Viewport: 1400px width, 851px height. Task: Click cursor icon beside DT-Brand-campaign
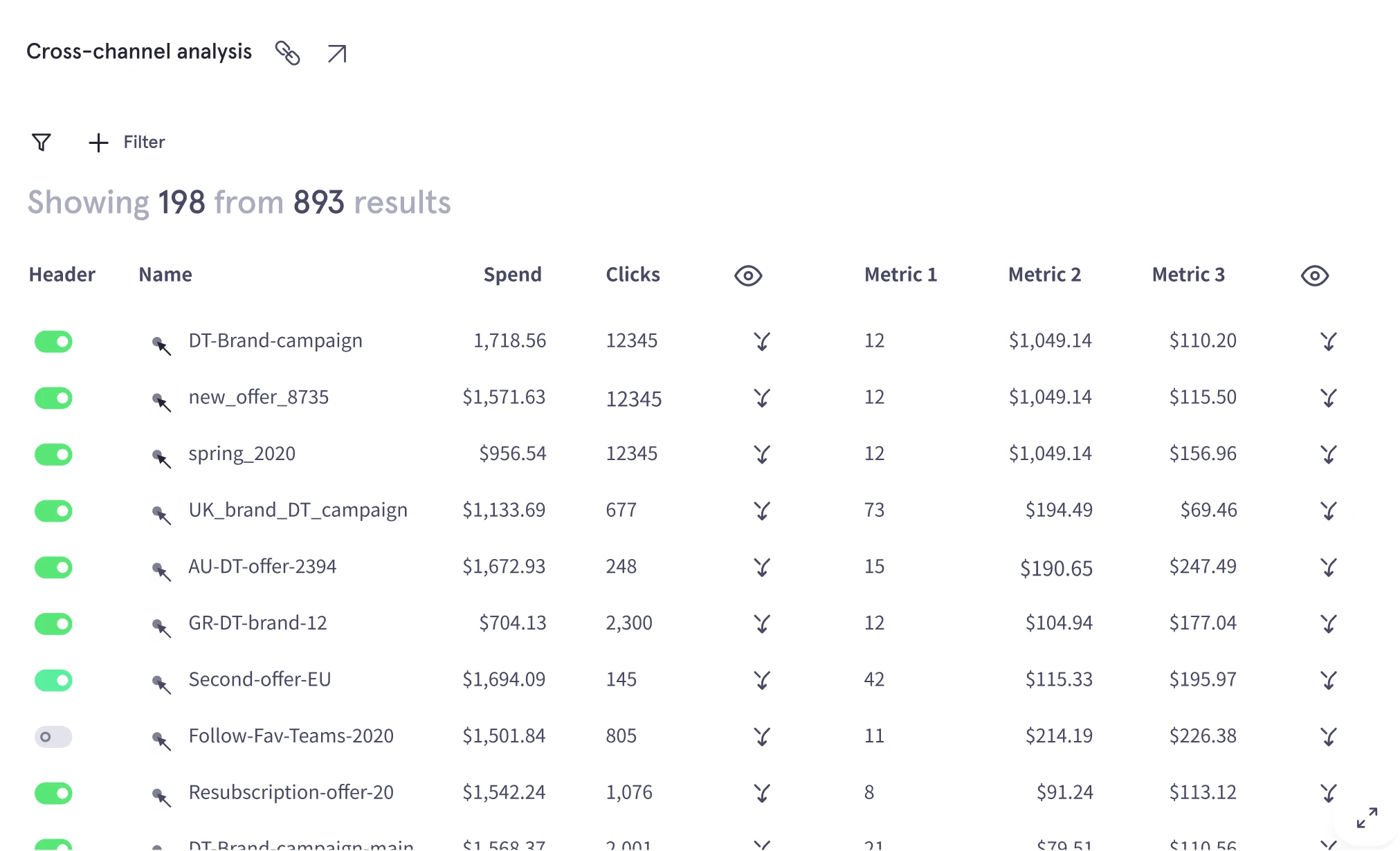tap(161, 344)
